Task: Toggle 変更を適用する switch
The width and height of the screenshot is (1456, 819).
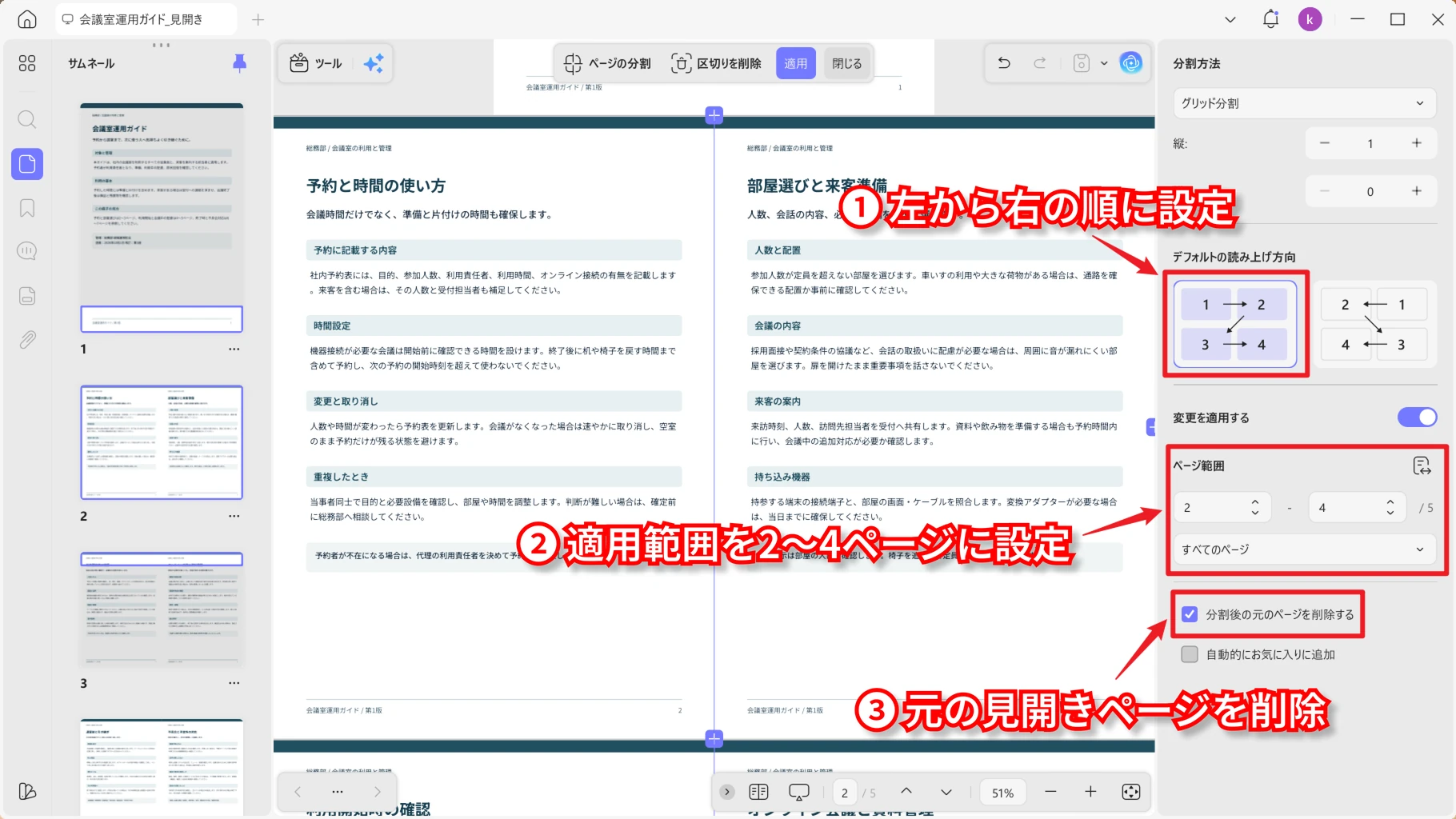Action: (x=1417, y=417)
